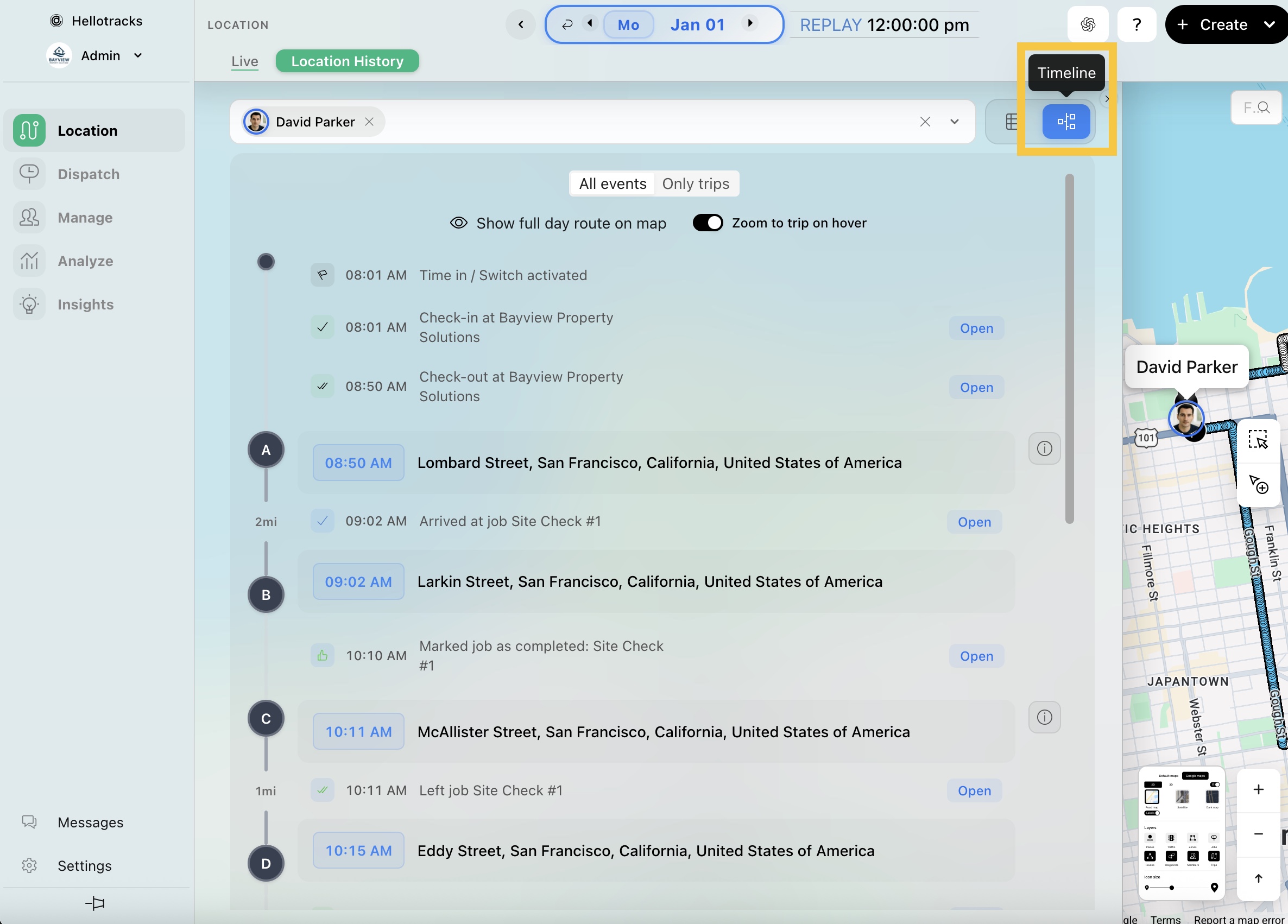Click the help question mark icon
The image size is (1288, 924).
coord(1137,24)
